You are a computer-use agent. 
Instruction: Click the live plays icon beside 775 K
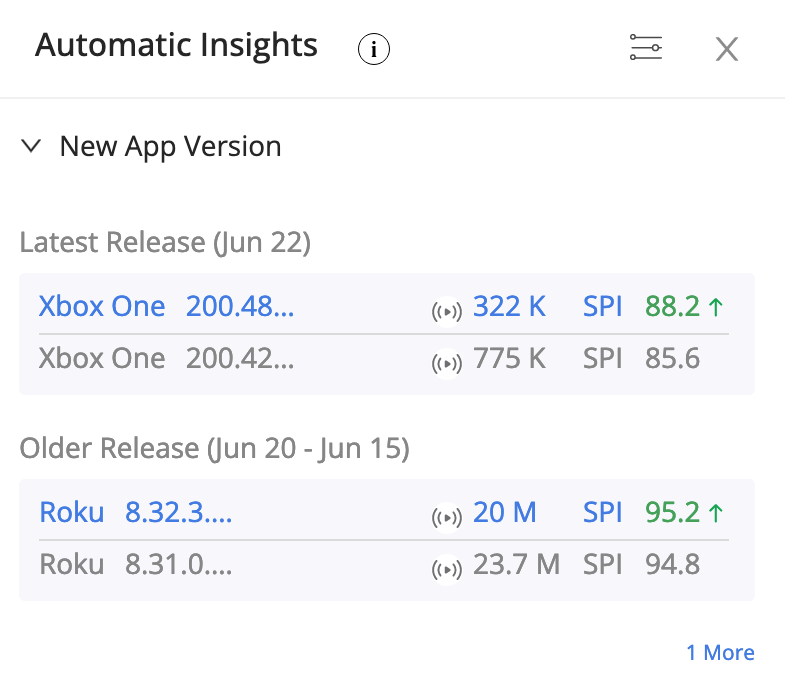(446, 363)
